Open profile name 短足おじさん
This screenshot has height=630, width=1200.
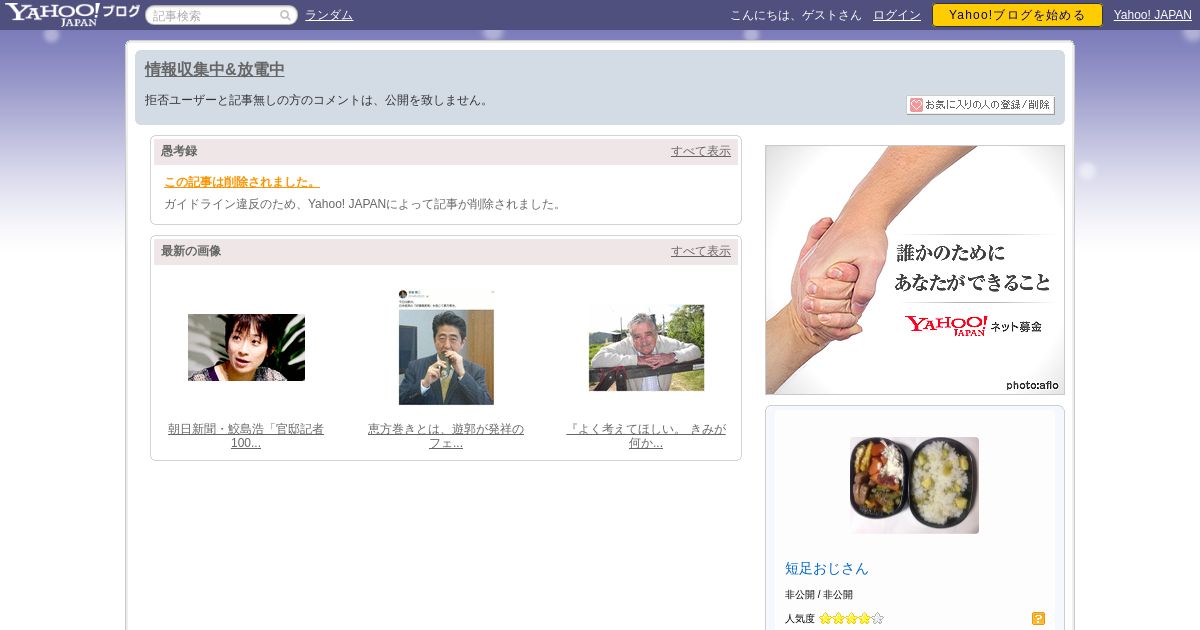(827, 568)
